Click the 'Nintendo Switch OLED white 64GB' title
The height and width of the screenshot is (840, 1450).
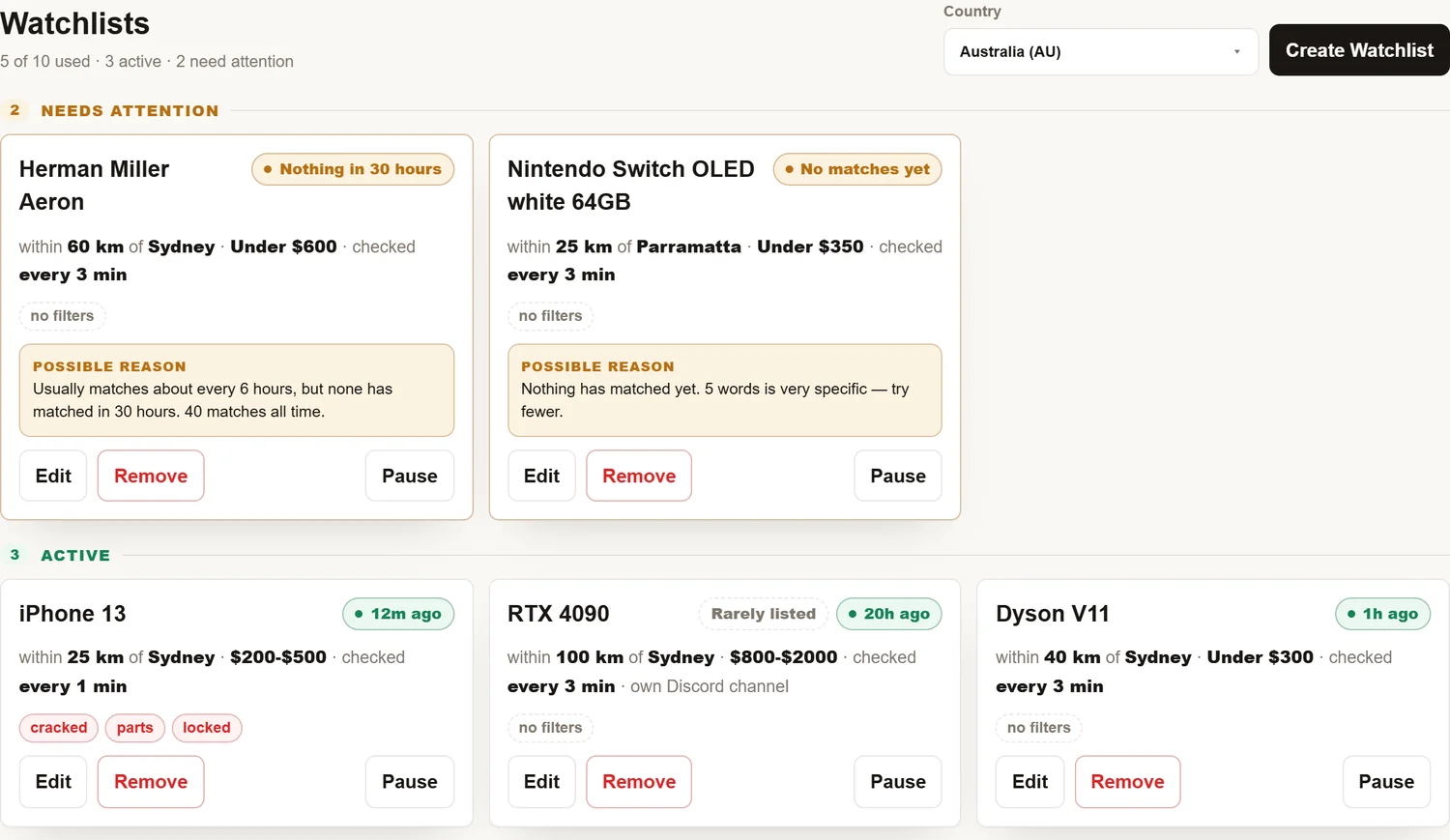(631, 186)
